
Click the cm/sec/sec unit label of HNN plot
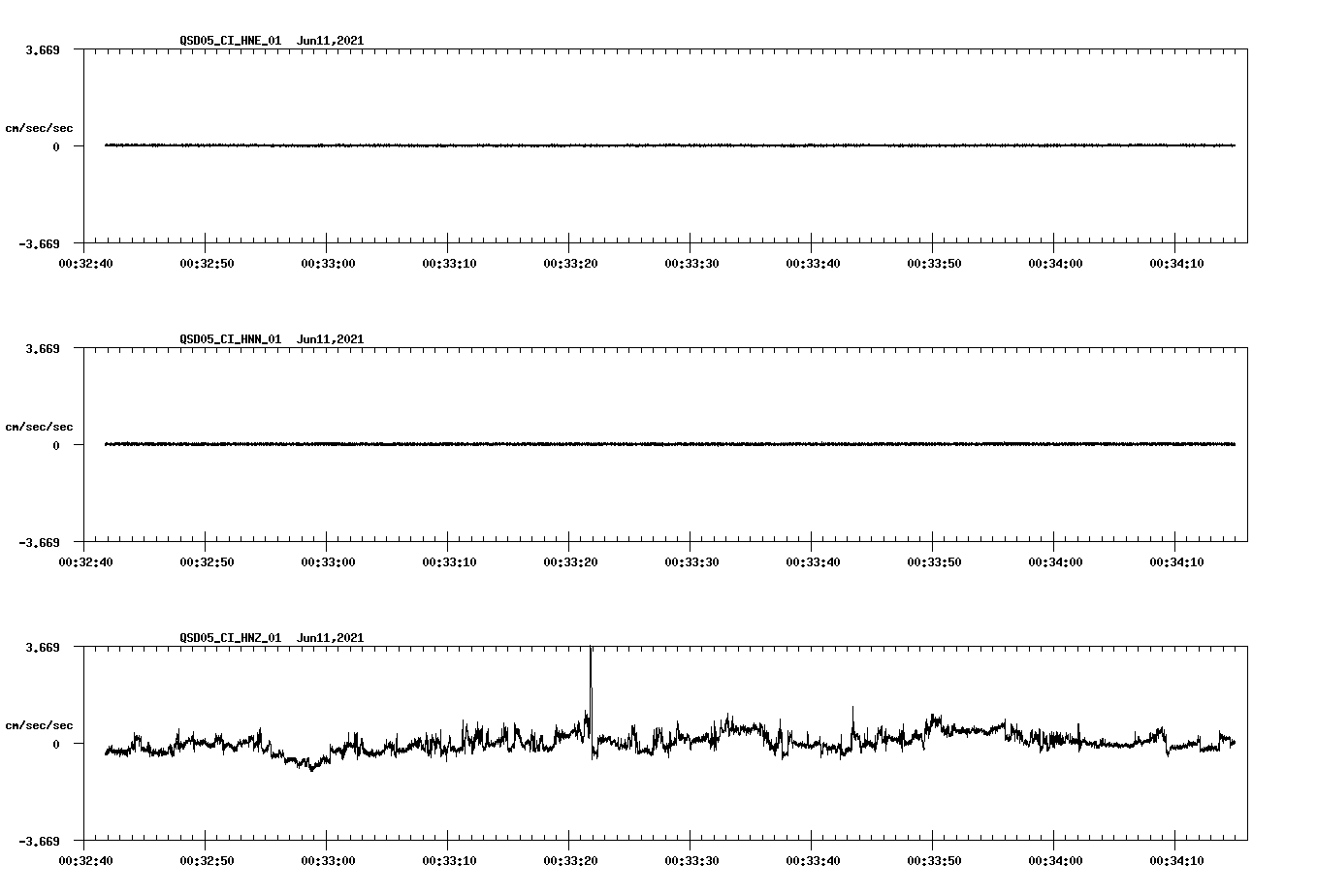[40, 427]
